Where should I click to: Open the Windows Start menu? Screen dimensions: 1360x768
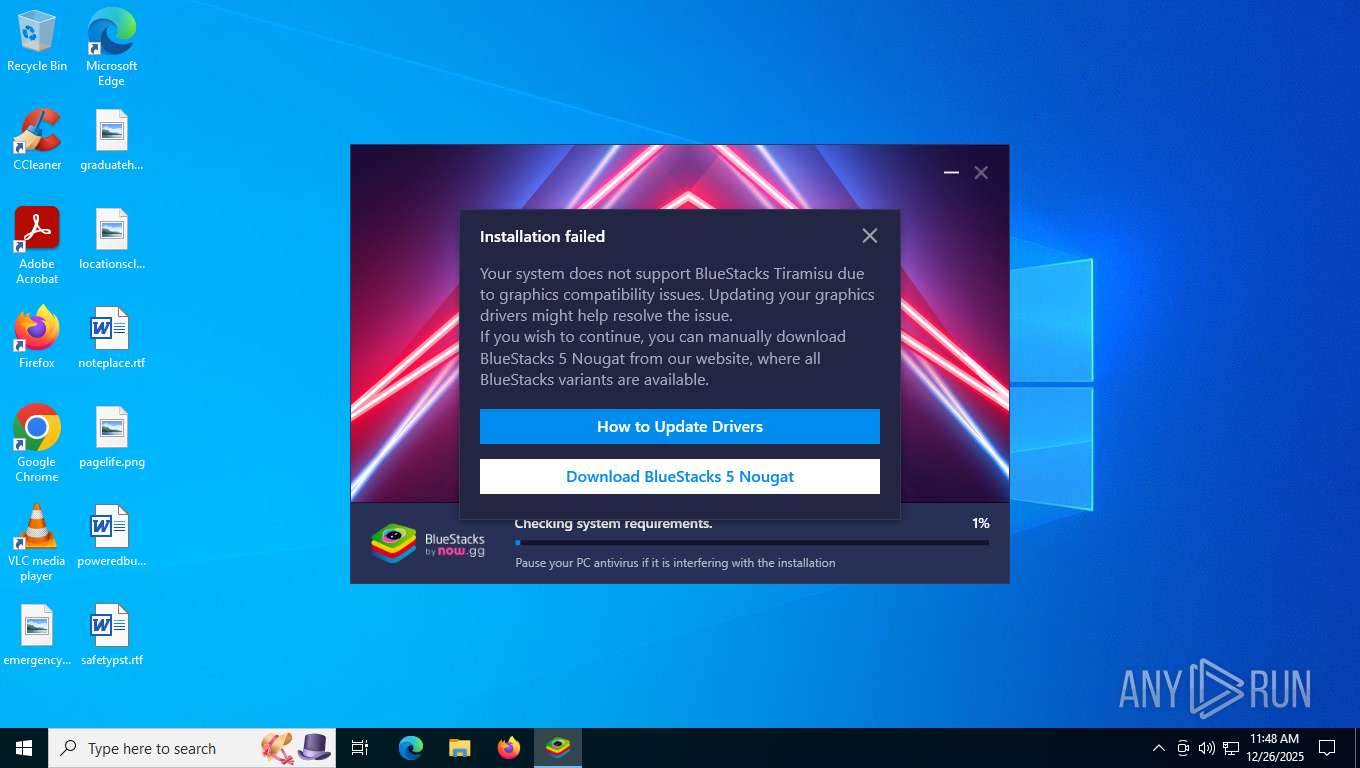pyautogui.click(x=24, y=748)
